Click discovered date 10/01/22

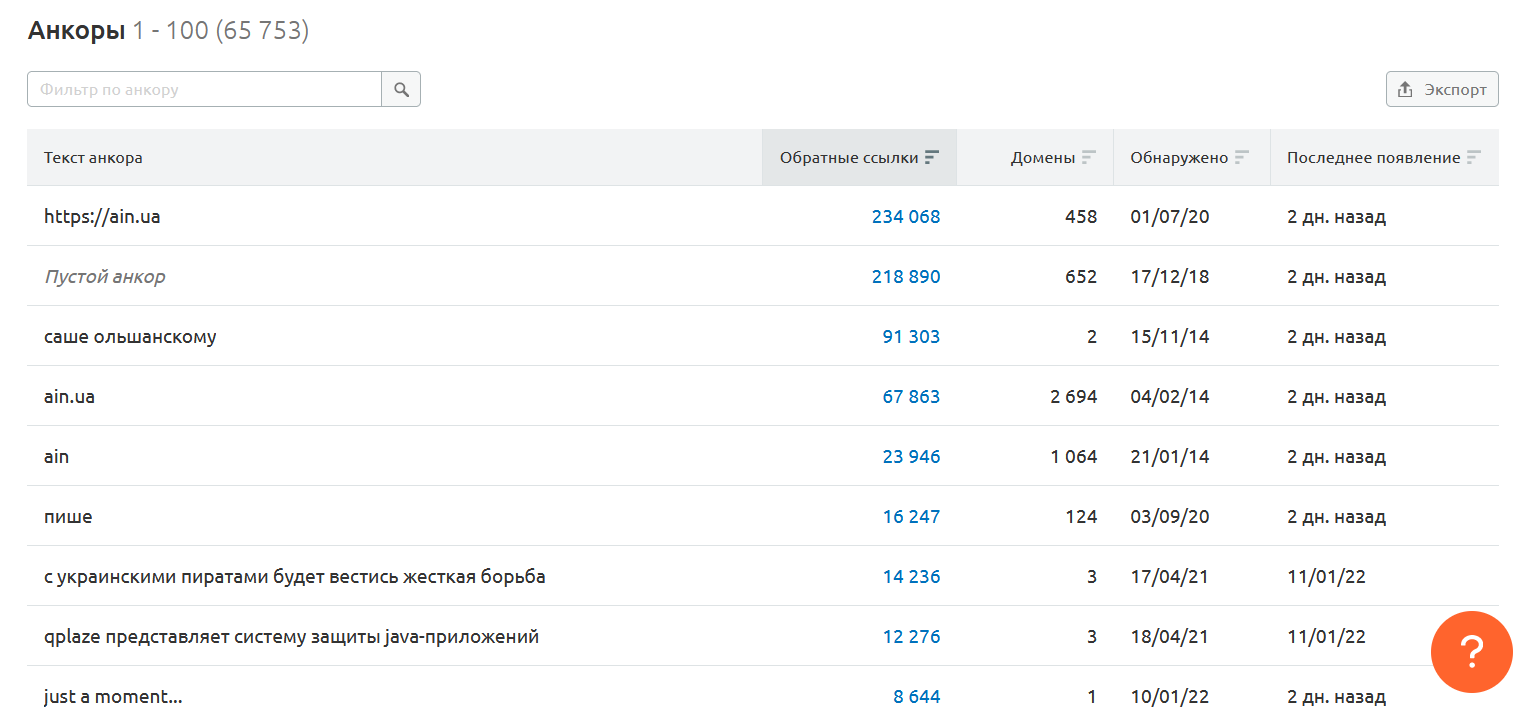[1170, 696]
